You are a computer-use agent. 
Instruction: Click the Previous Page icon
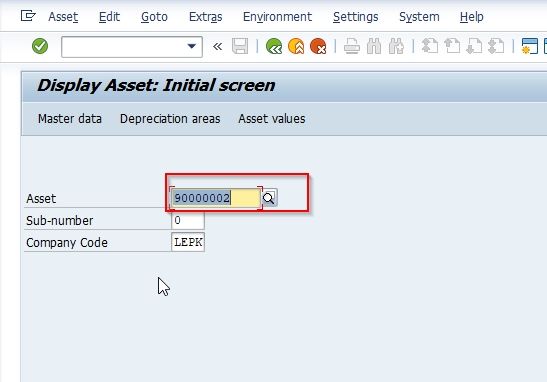pos(452,46)
